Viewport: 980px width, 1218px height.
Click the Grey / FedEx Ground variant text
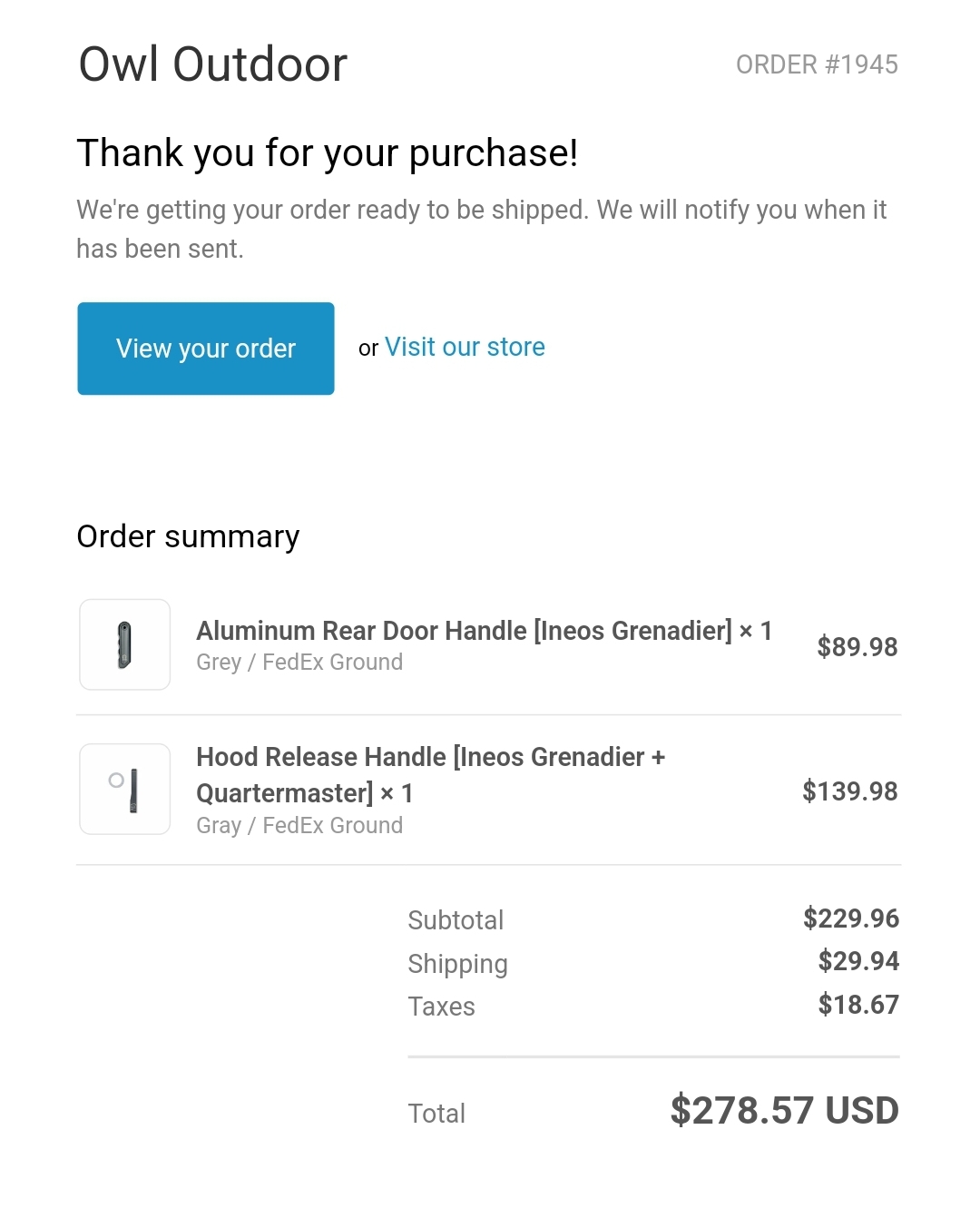299,663
